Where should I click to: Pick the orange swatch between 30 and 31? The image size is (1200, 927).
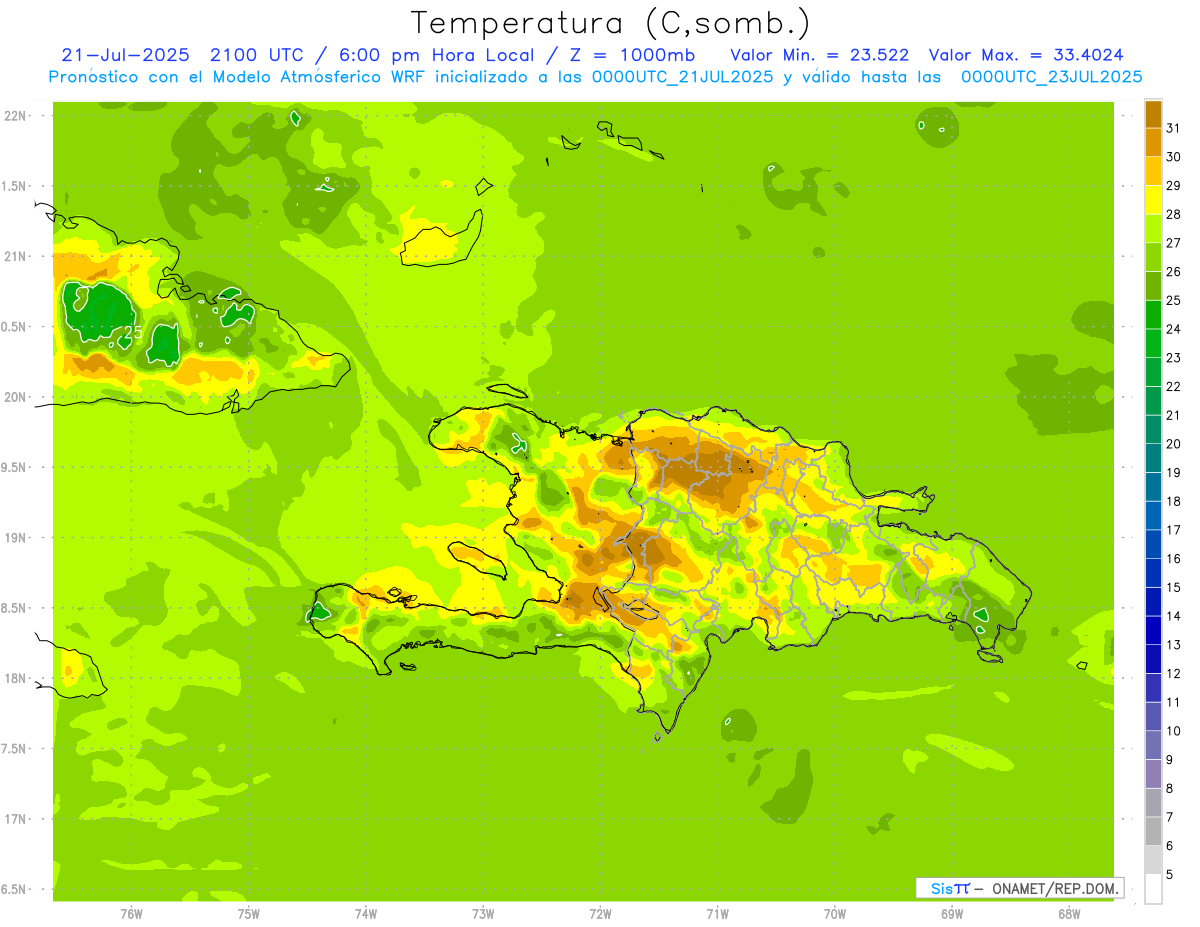click(1153, 143)
